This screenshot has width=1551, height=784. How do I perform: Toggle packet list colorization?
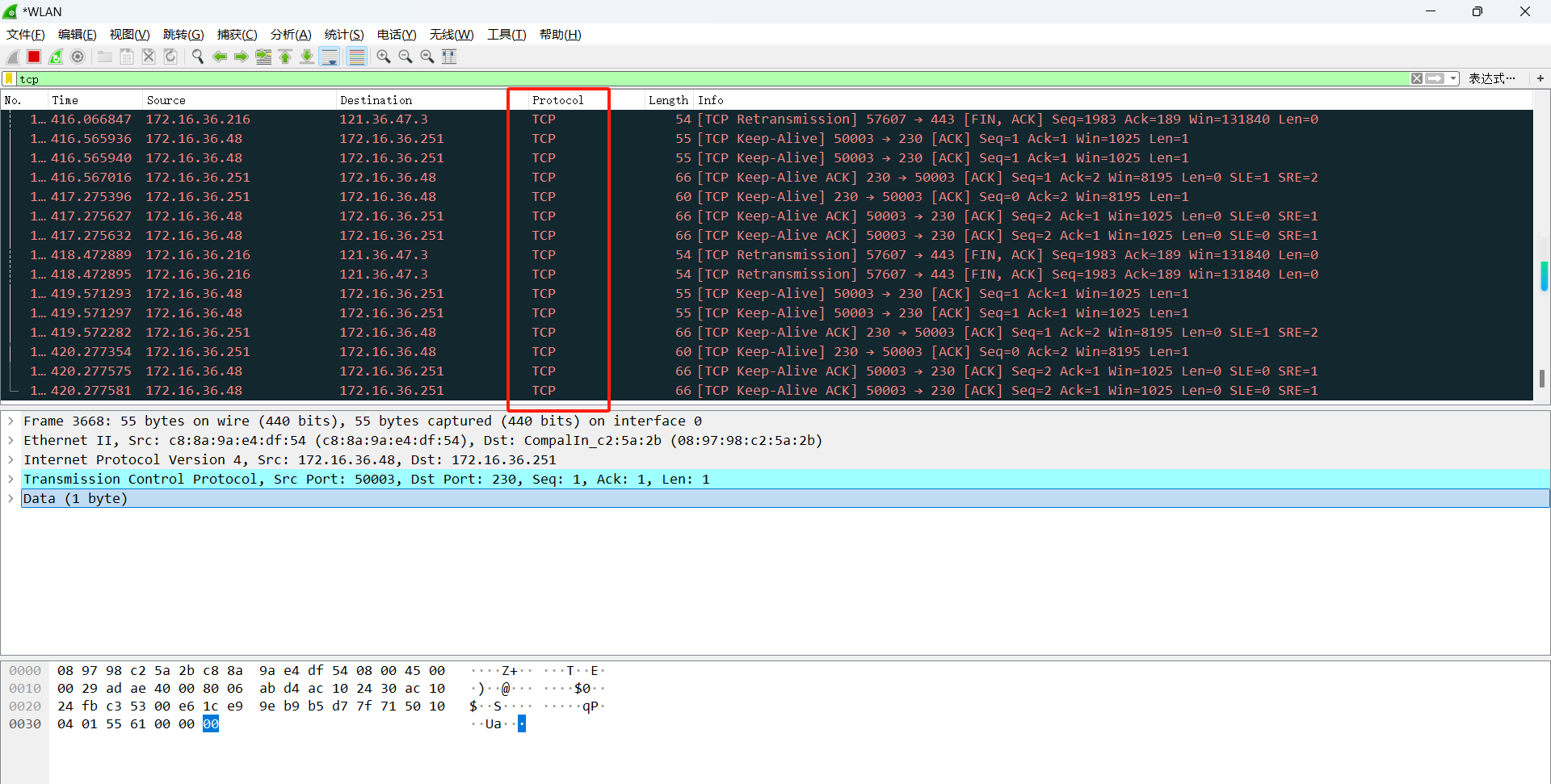356,57
